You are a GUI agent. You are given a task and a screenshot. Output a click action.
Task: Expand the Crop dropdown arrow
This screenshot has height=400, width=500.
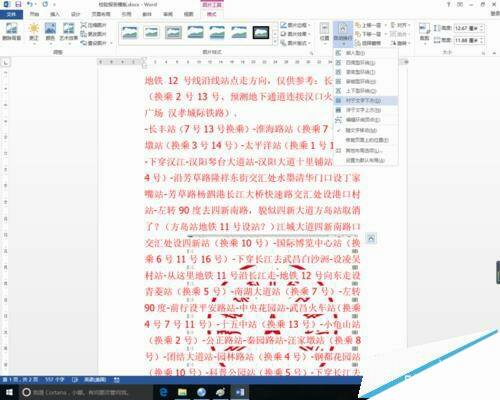coord(424,43)
